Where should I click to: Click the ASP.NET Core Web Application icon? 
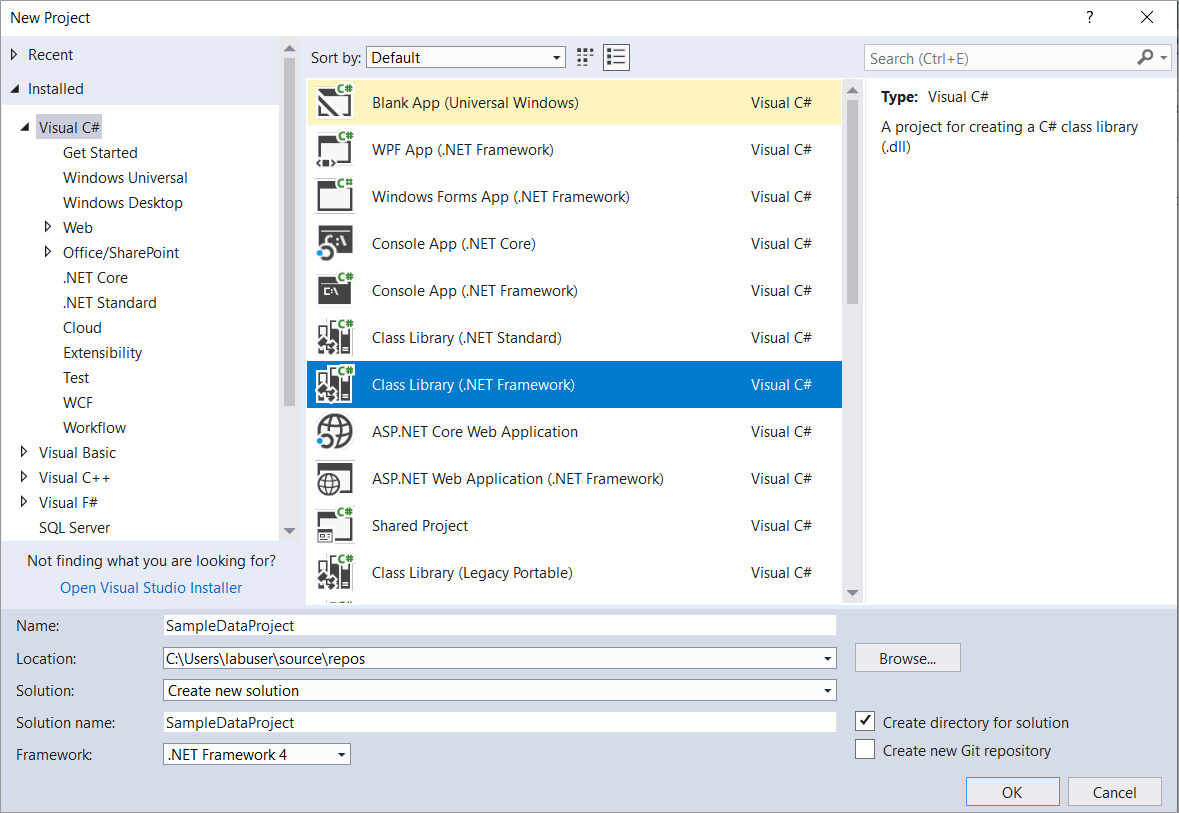coord(335,432)
